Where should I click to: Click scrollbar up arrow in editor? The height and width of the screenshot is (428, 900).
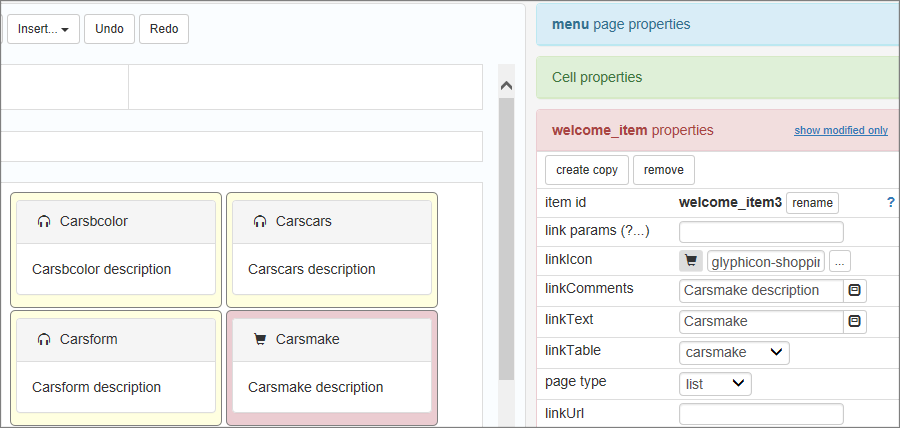tap(506, 85)
